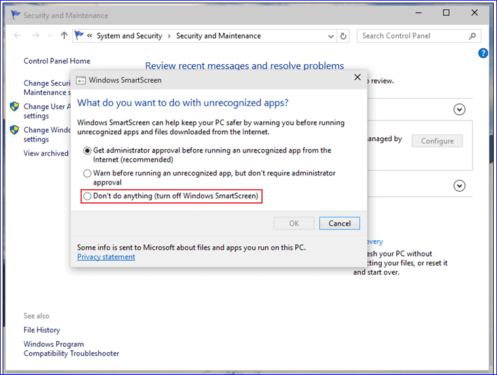The image size is (497, 375).
Task: Click the shield icon beside Change User
Action: 14,107
